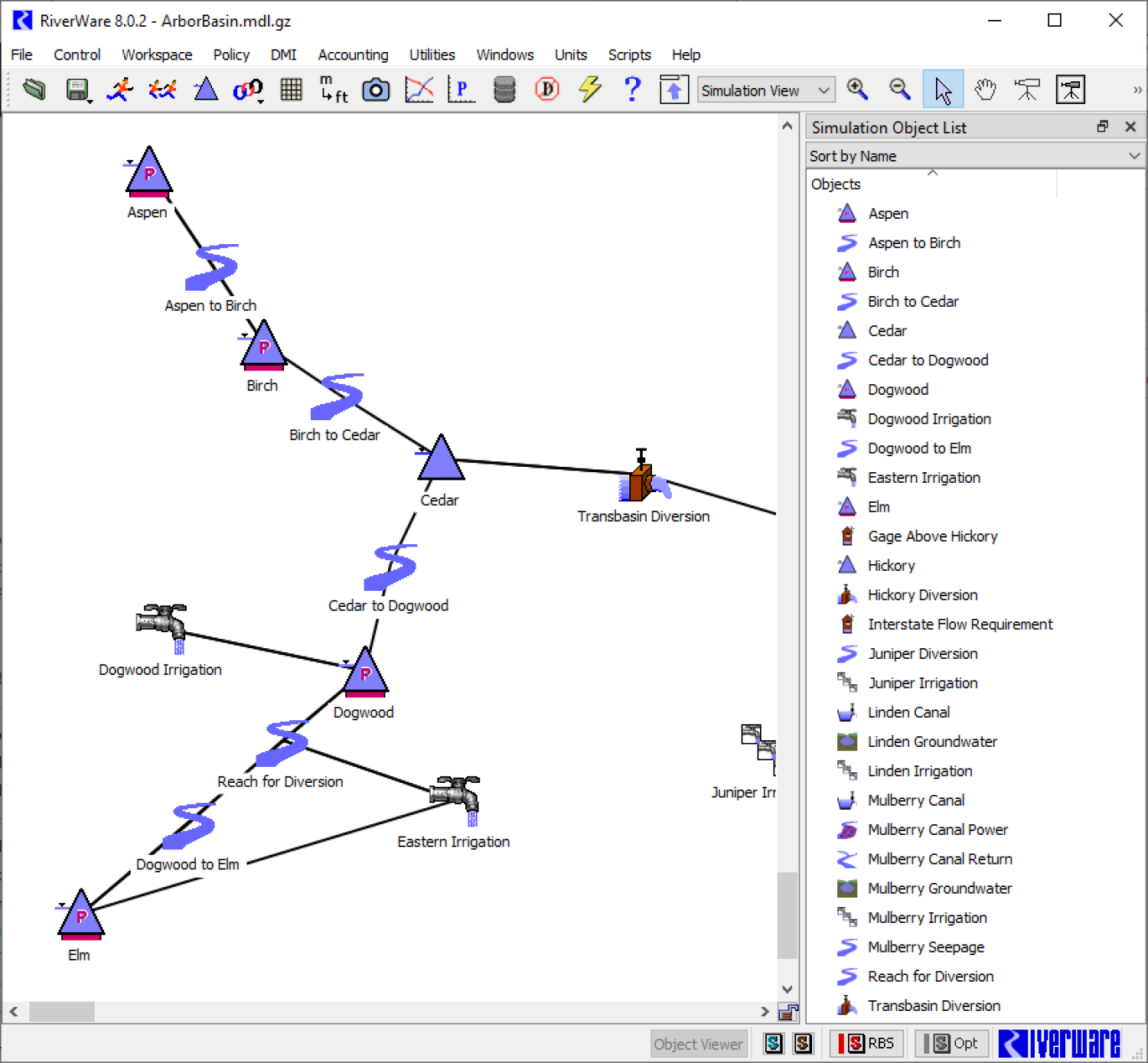Click the single running figure run icon
Image resolution: width=1148 pixels, height=1063 pixels.
(x=120, y=90)
